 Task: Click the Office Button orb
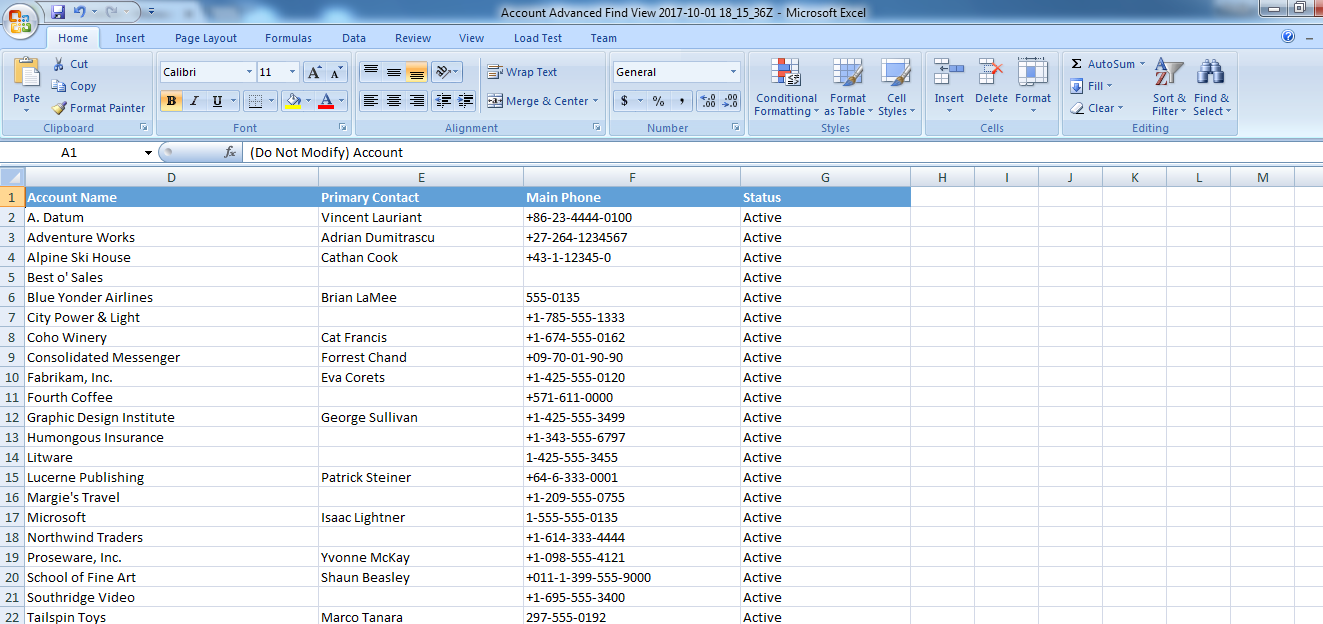[x=20, y=19]
